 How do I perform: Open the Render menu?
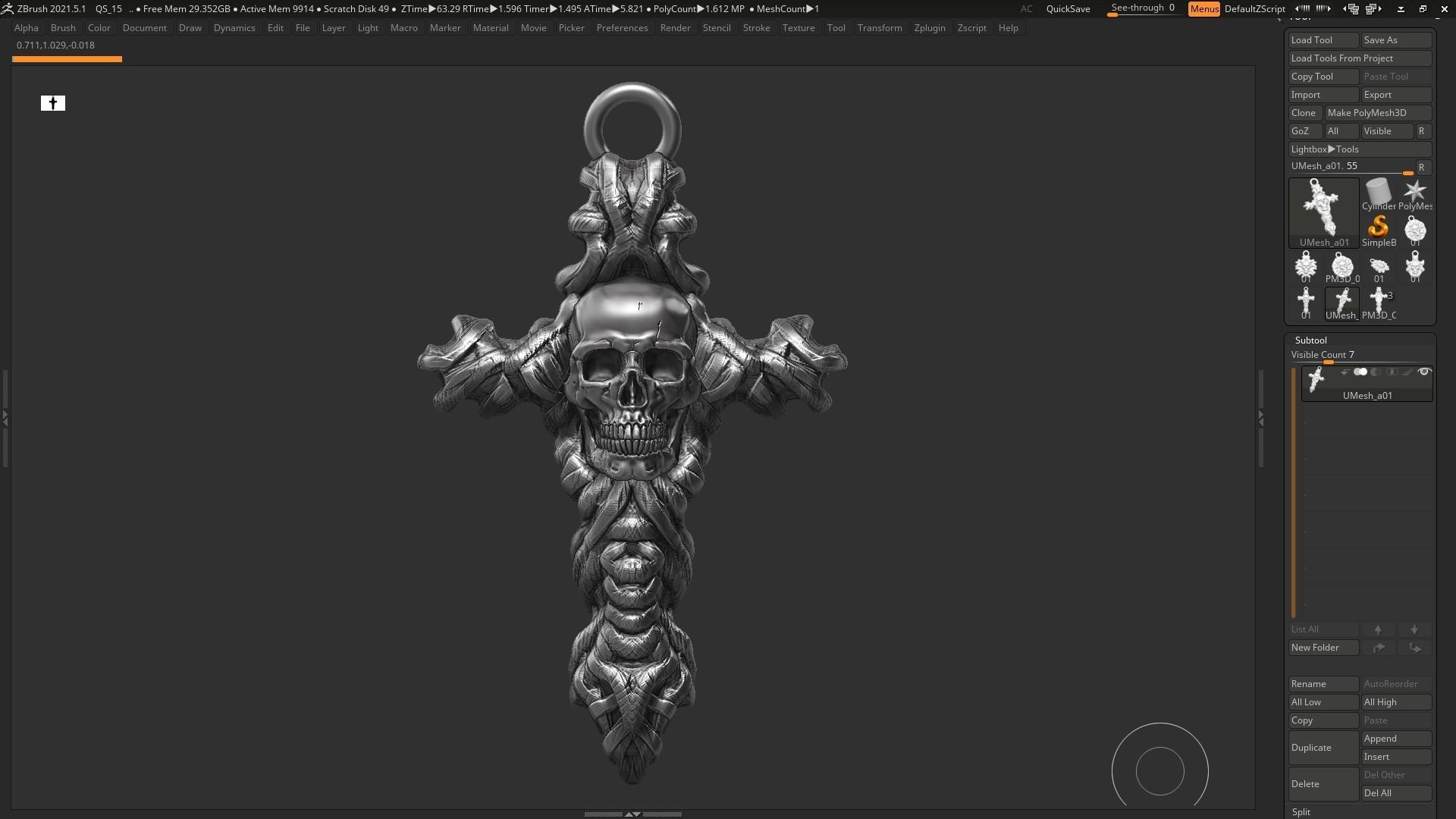coord(675,27)
